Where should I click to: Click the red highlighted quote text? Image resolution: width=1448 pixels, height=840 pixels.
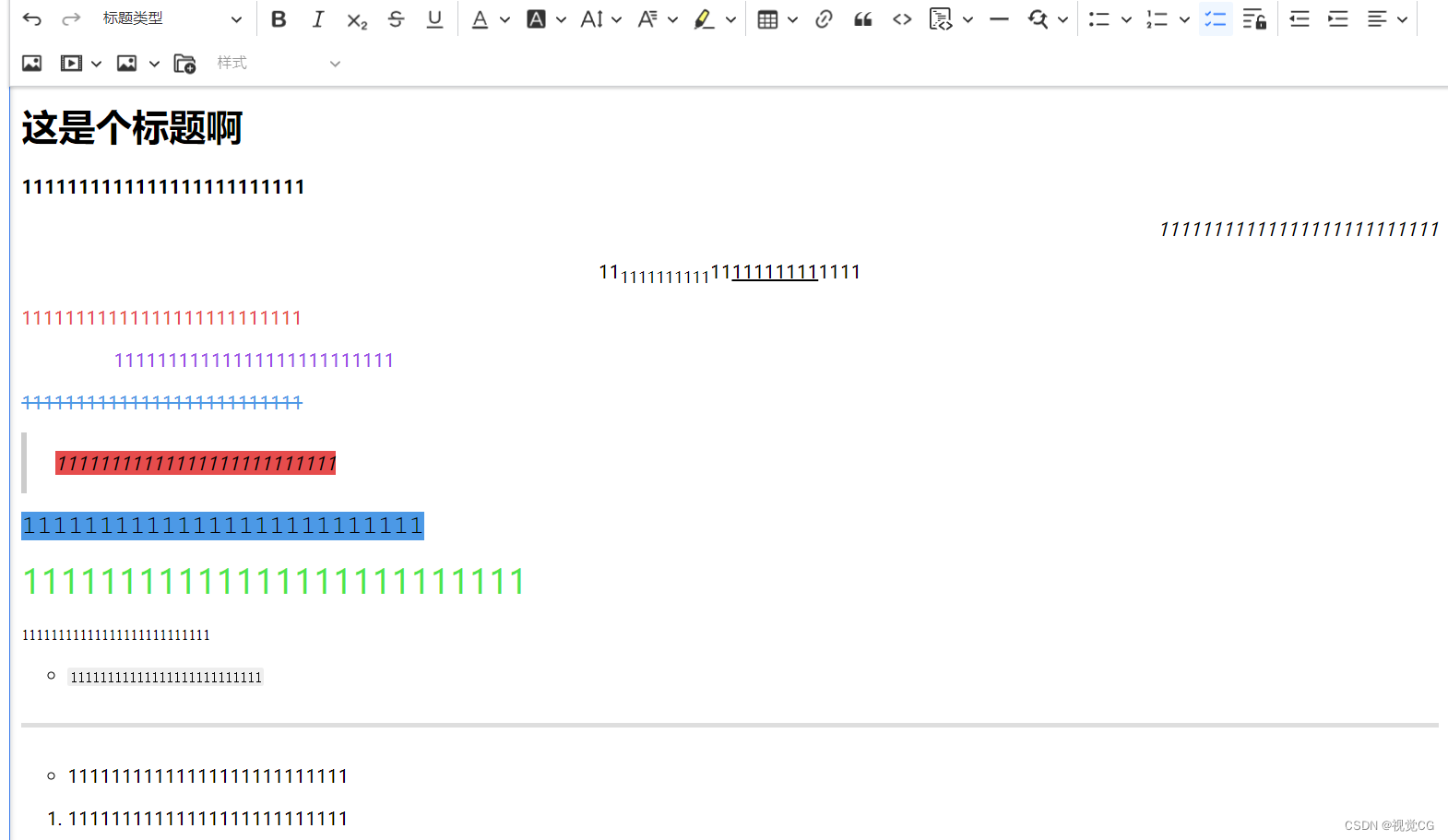(x=196, y=463)
